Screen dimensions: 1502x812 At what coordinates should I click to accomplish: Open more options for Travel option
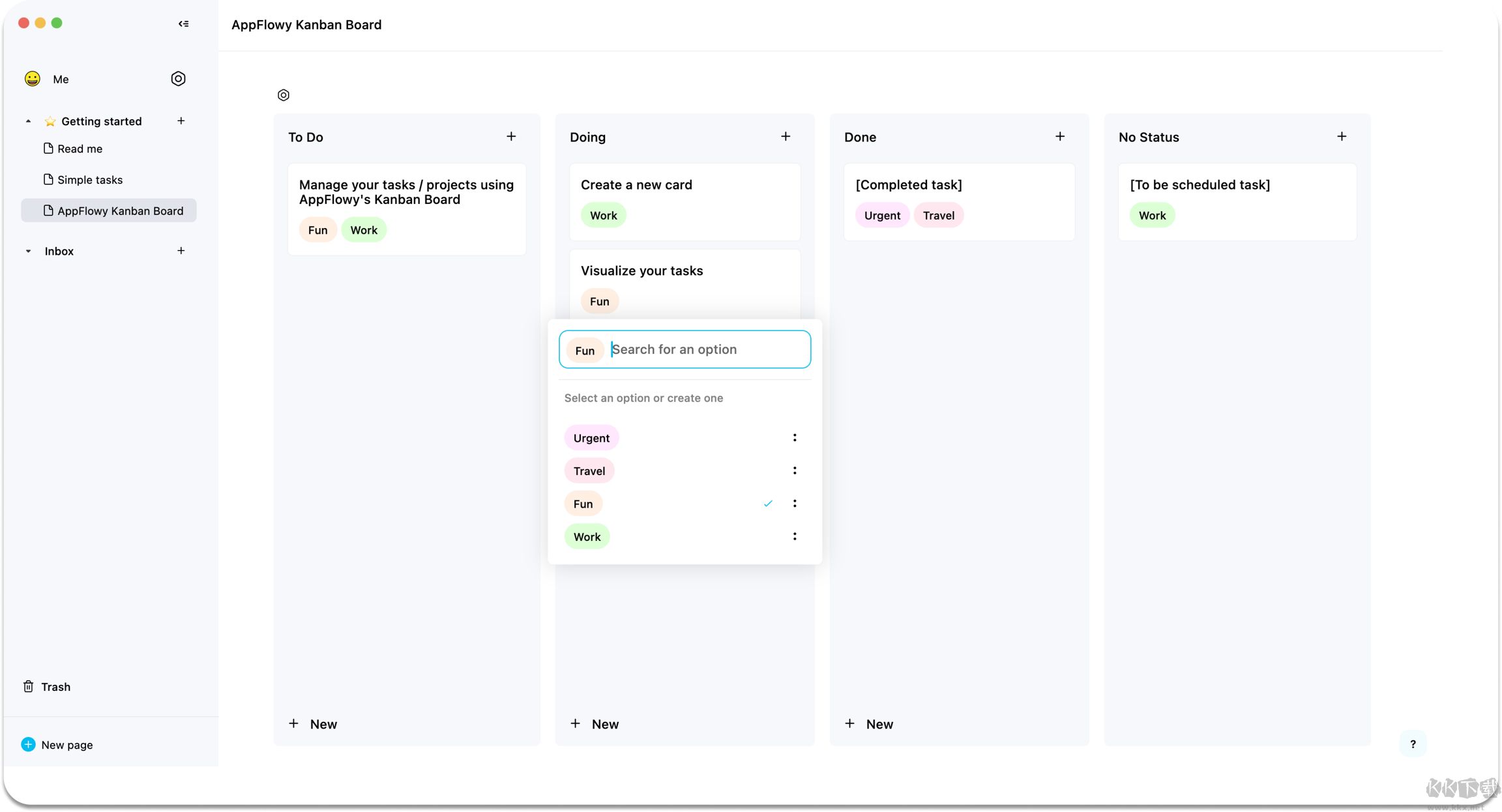[x=795, y=471]
